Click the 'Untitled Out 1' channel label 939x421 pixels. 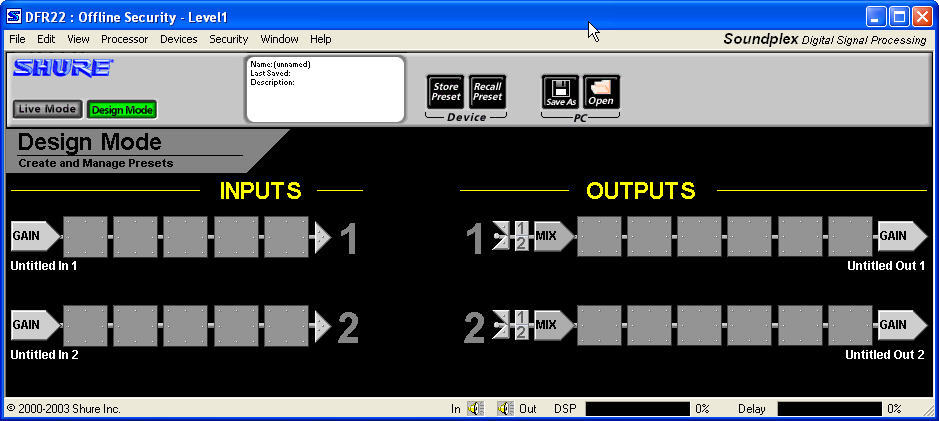pos(886,266)
